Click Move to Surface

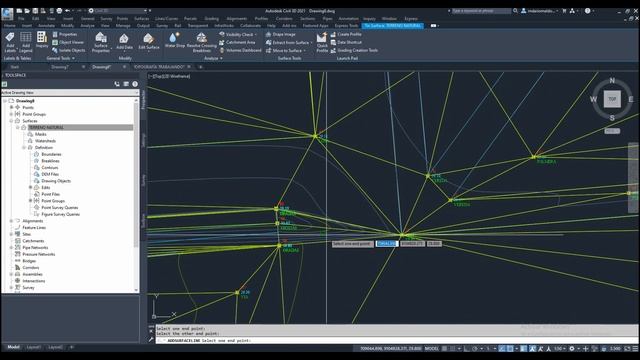(286, 50)
